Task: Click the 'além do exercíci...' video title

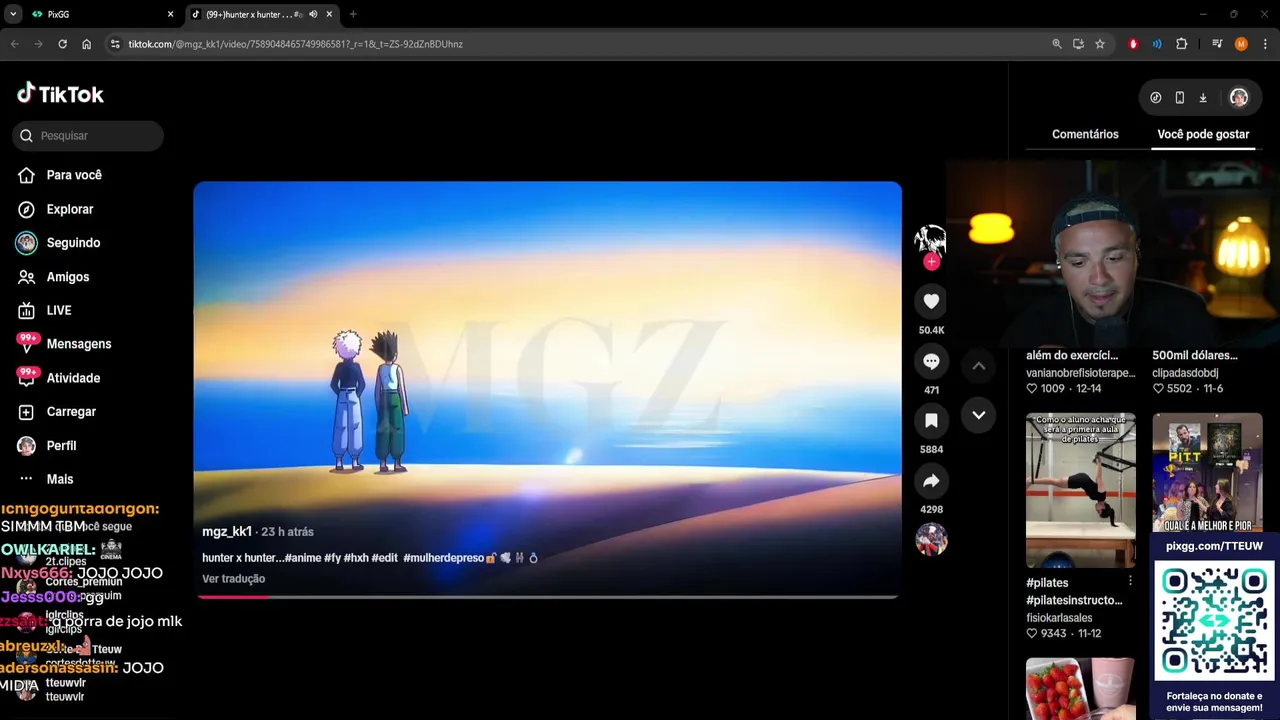Action: [1072, 355]
